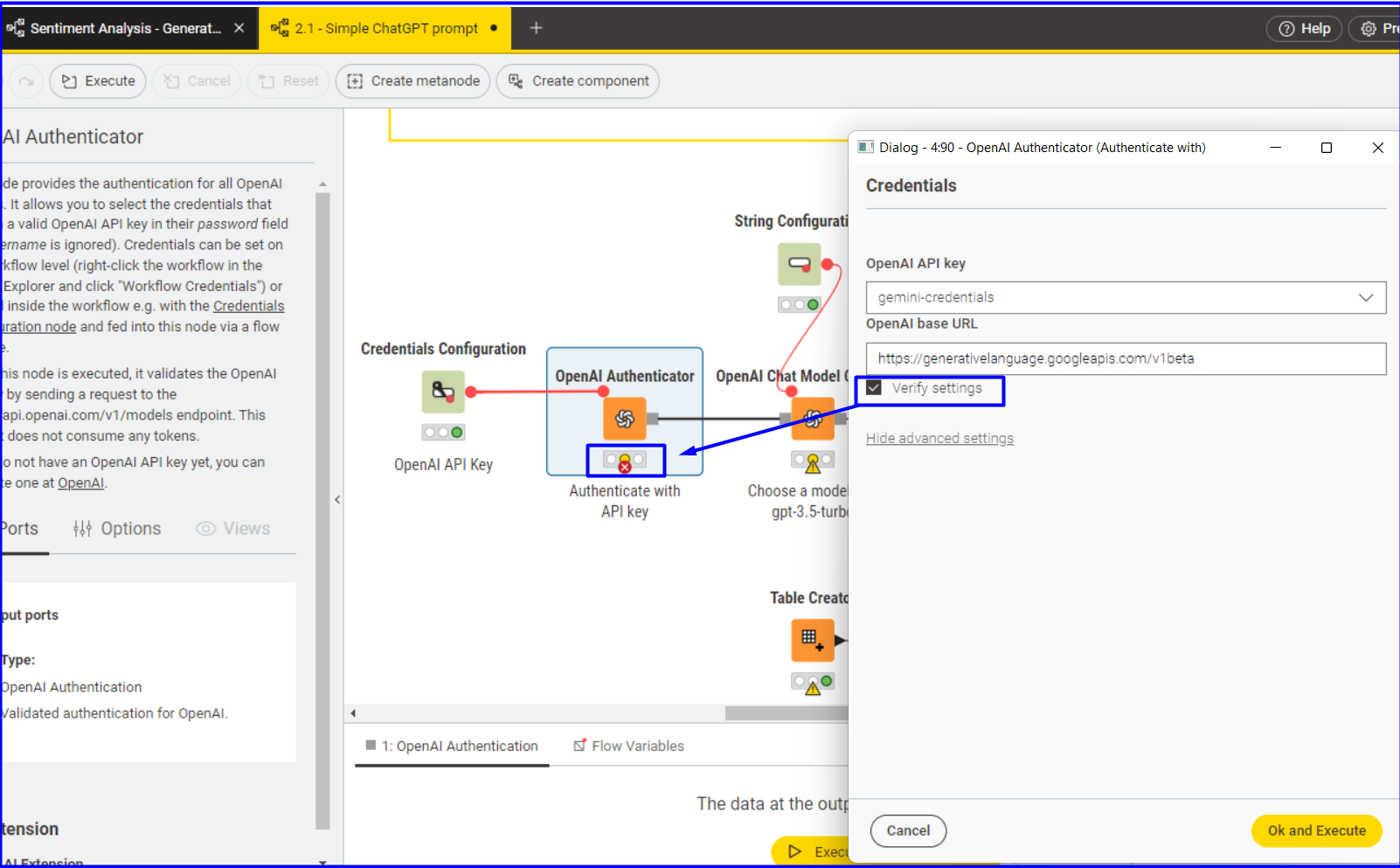Click the Execute toolbar button
This screenshot has width=1400, height=868.
[x=98, y=81]
